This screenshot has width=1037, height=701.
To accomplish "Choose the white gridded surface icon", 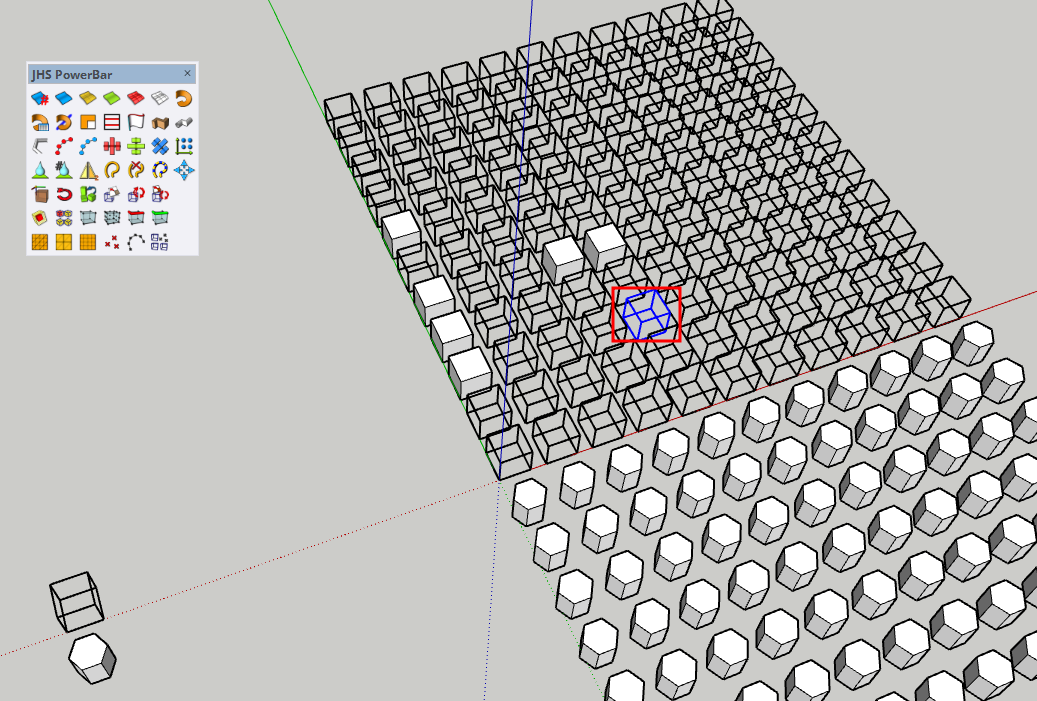I will coord(159,99).
